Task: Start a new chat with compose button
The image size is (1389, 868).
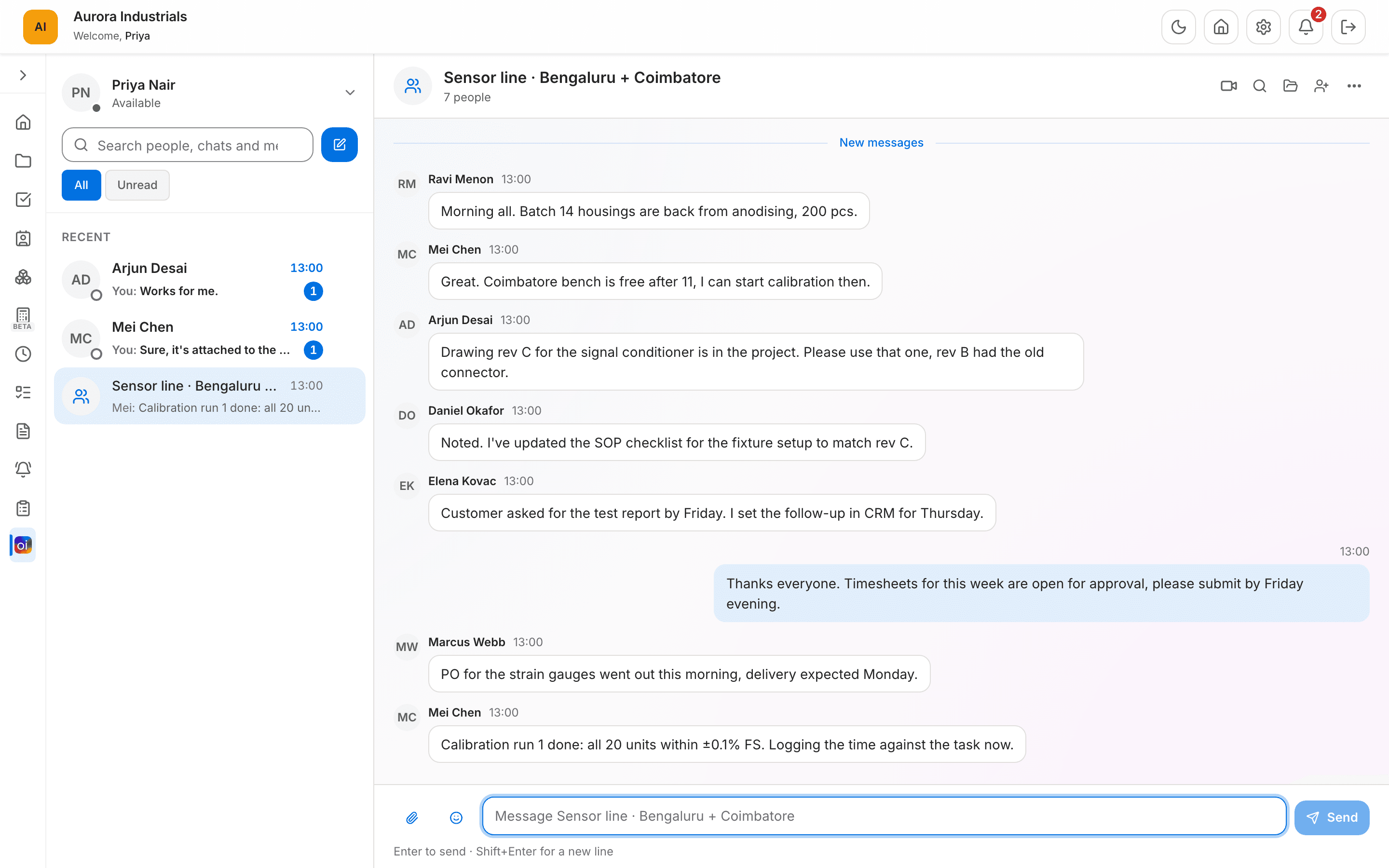Action: click(x=339, y=145)
